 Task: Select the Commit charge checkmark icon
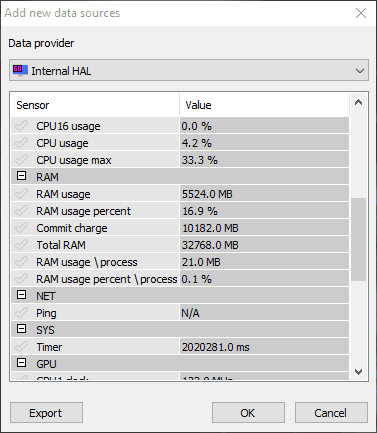(x=21, y=228)
